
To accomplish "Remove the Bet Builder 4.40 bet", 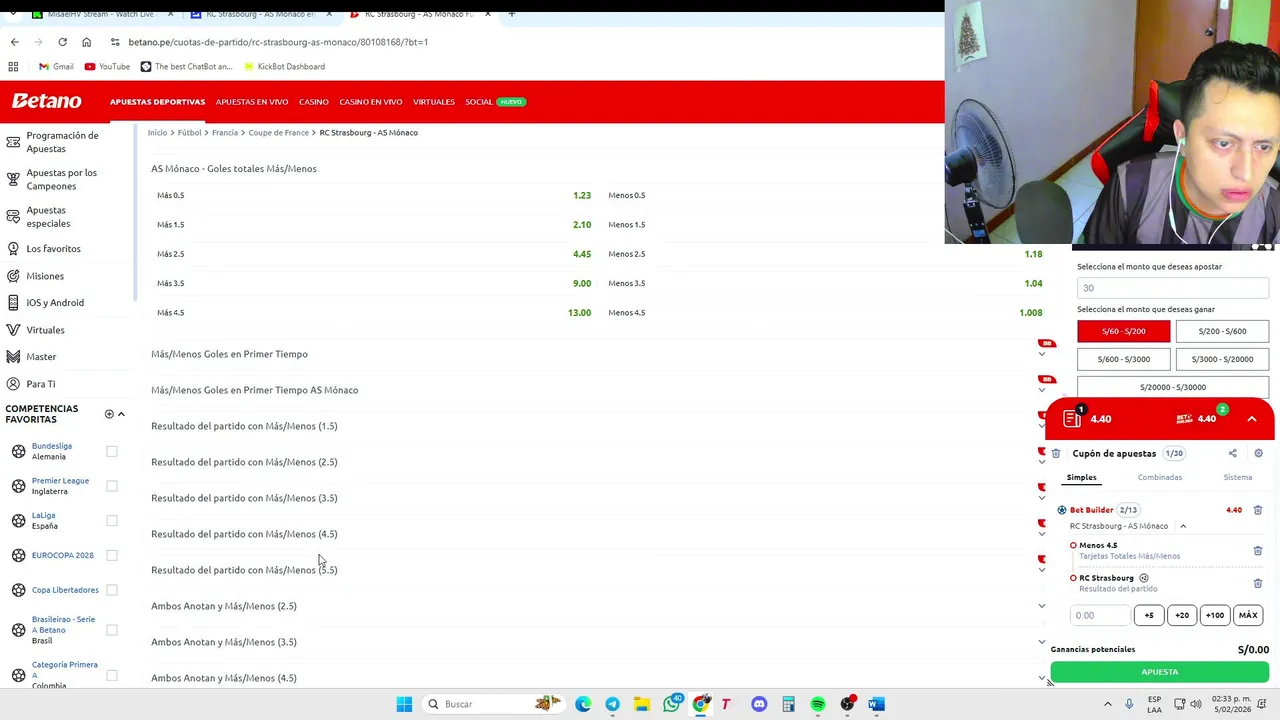I will pyautogui.click(x=1258, y=510).
